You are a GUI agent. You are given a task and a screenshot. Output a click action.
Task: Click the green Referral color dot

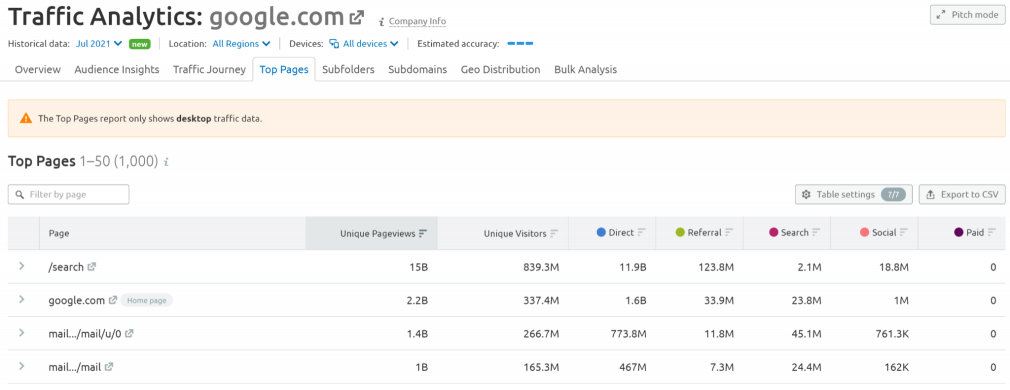pyautogui.click(x=680, y=233)
